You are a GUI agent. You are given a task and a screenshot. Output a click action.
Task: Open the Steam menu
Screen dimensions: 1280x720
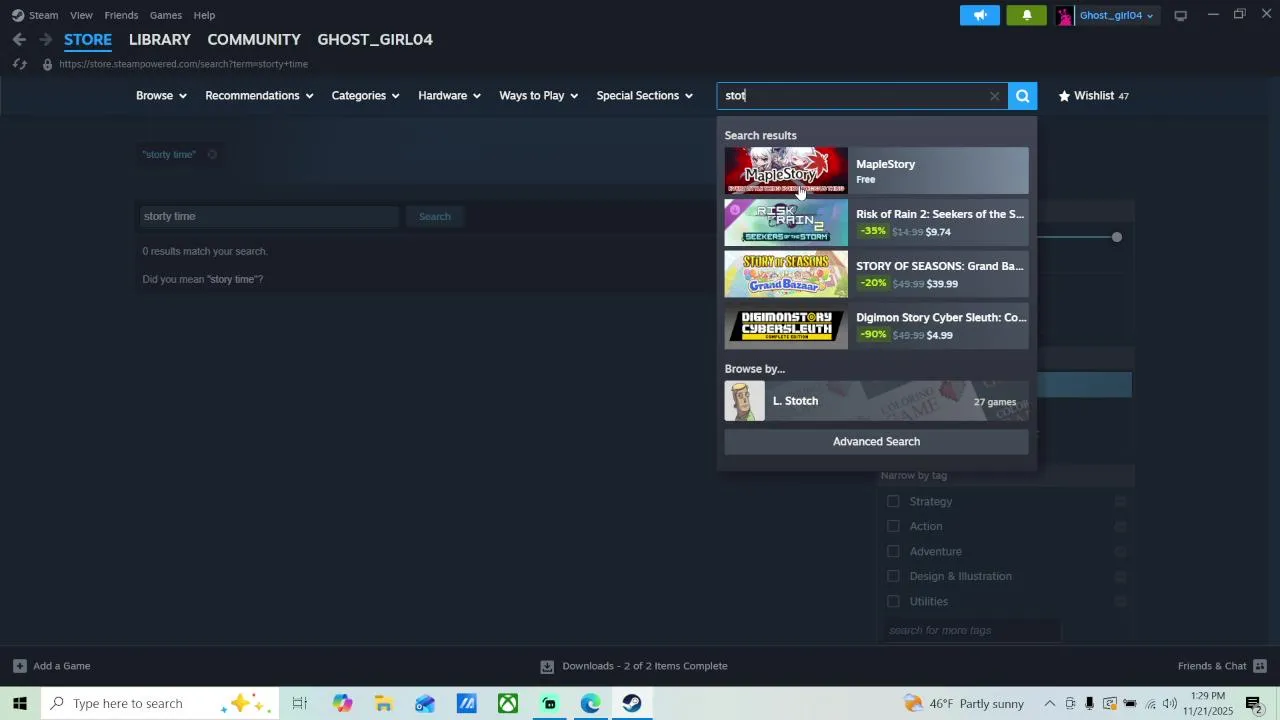pos(43,15)
